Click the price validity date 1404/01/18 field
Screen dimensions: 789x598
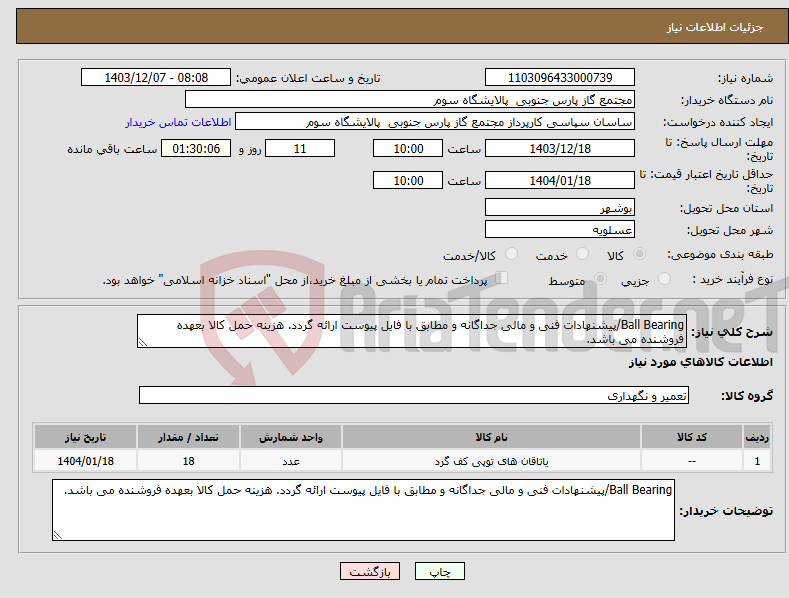coord(560,180)
